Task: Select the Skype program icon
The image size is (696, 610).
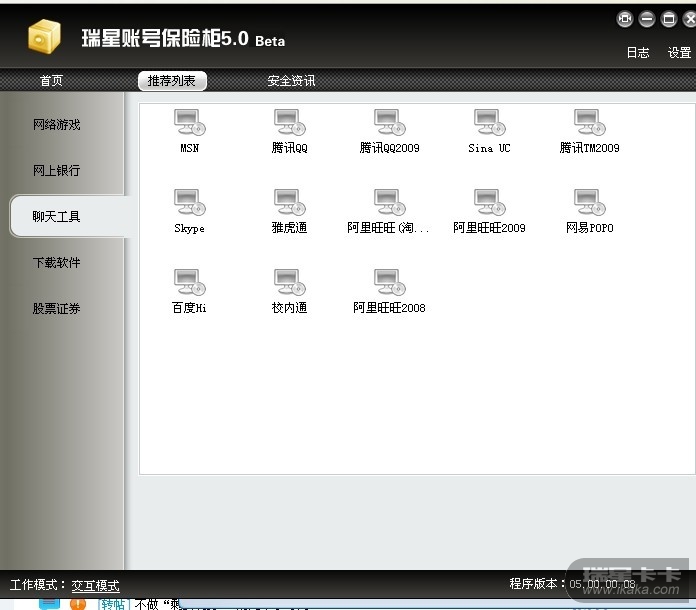Action: [x=190, y=202]
